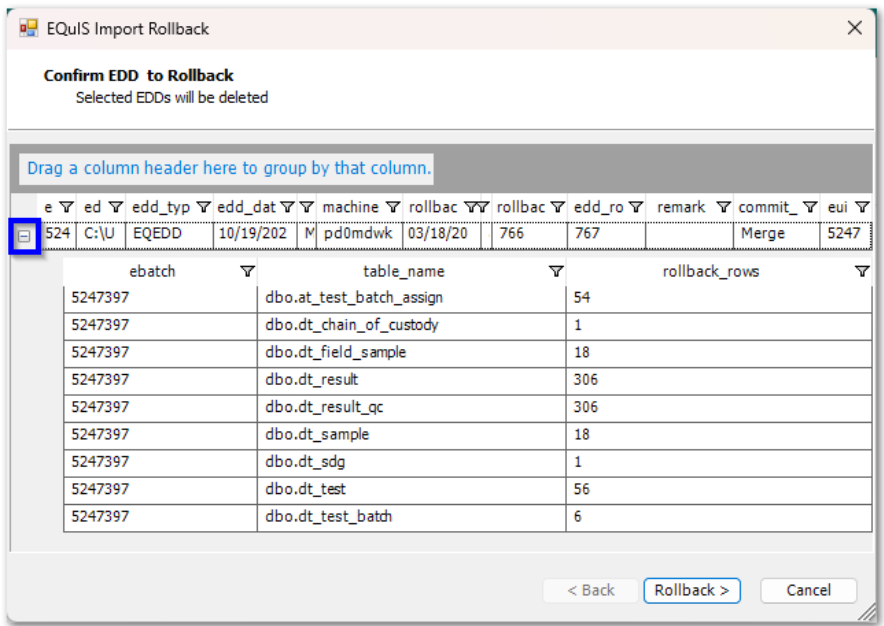Click the EQEDD cell in the EDD row
This screenshot has width=884, height=626.
click(167, 234)
